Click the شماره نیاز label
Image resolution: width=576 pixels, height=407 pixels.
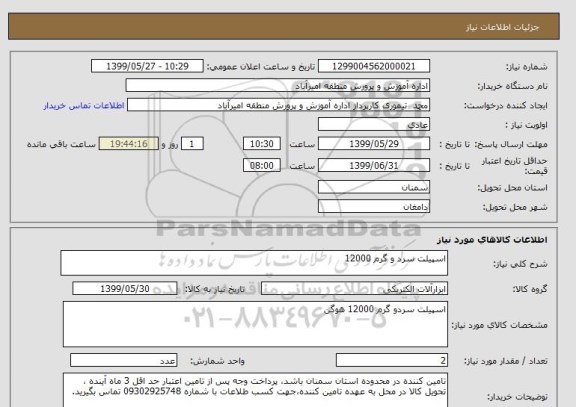tap(526, 67)
